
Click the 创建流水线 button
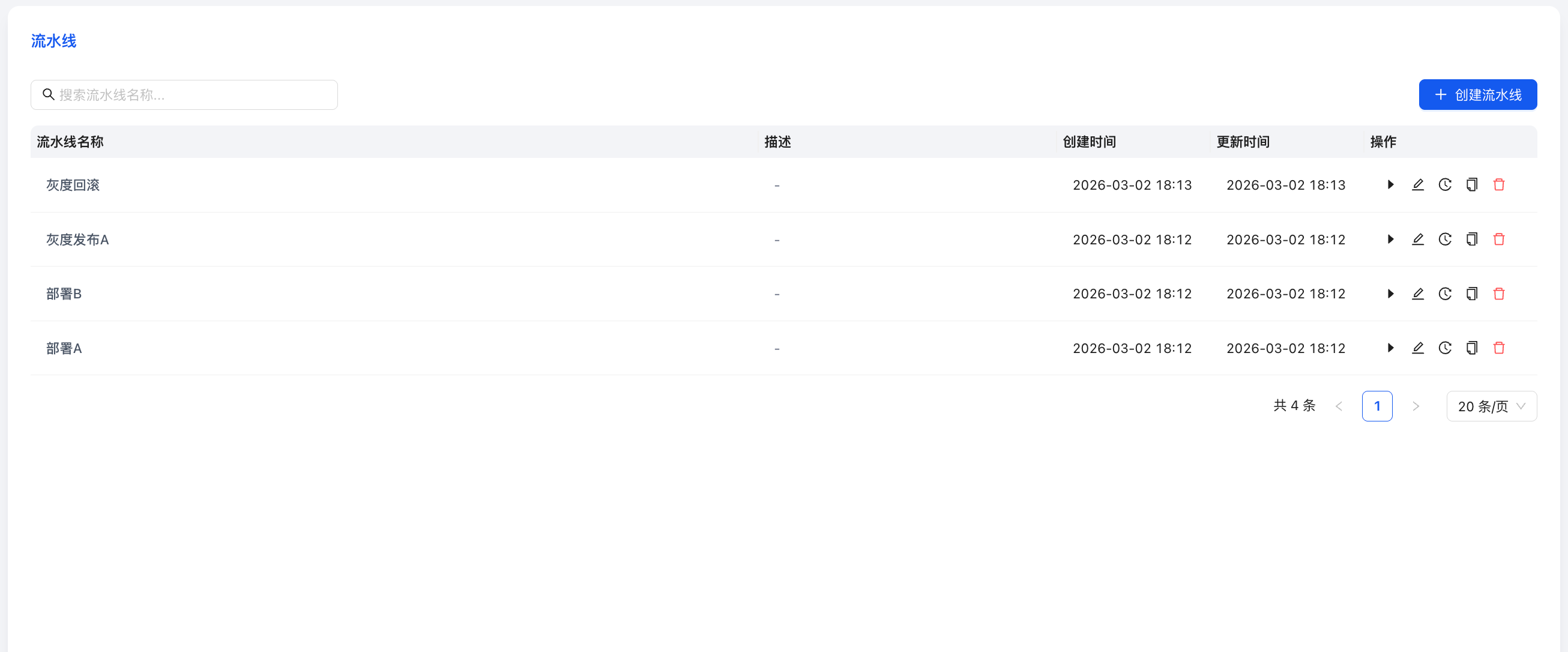point(1477,95)
